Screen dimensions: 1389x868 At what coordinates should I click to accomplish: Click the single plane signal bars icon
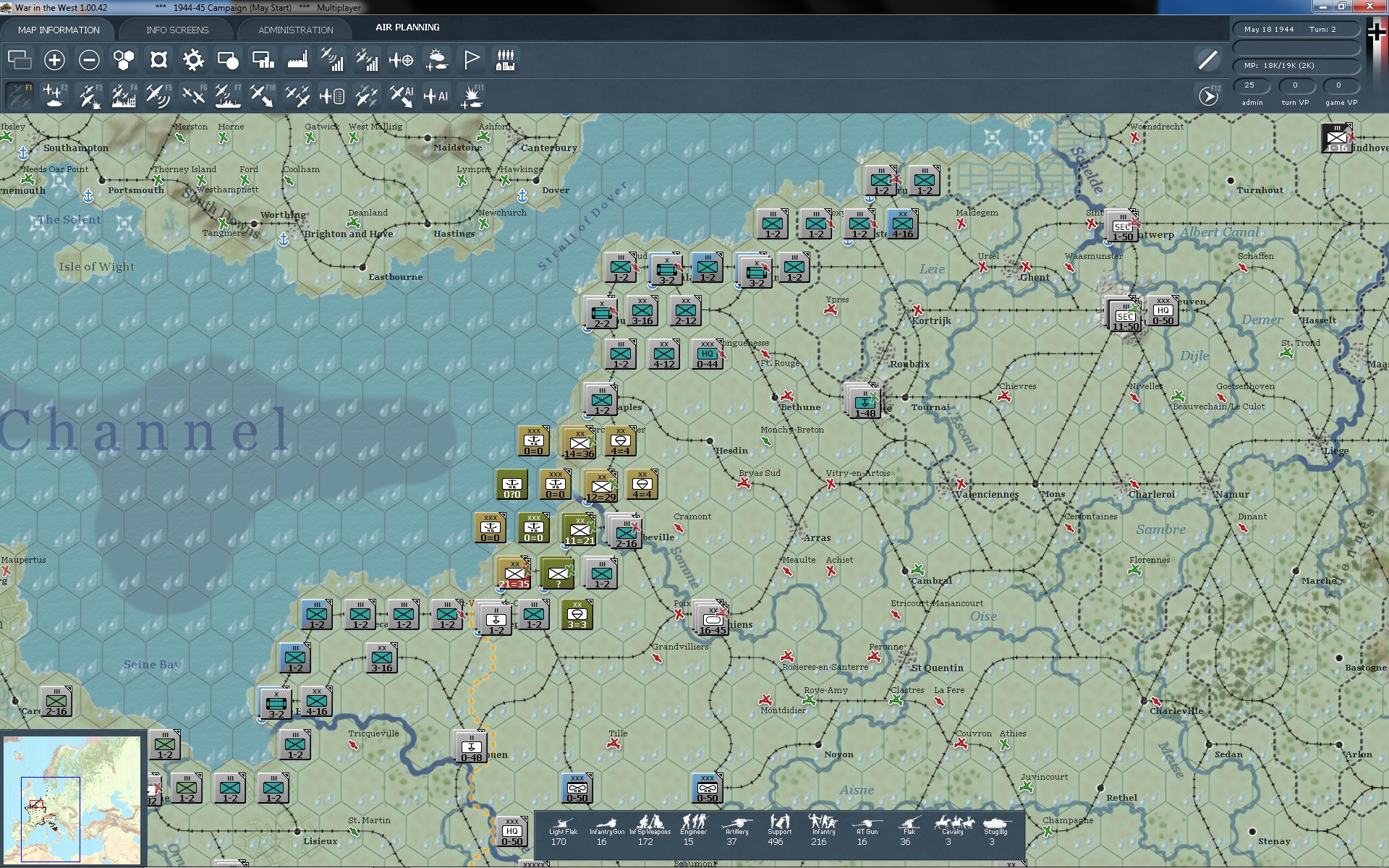[x=332, y=60]
